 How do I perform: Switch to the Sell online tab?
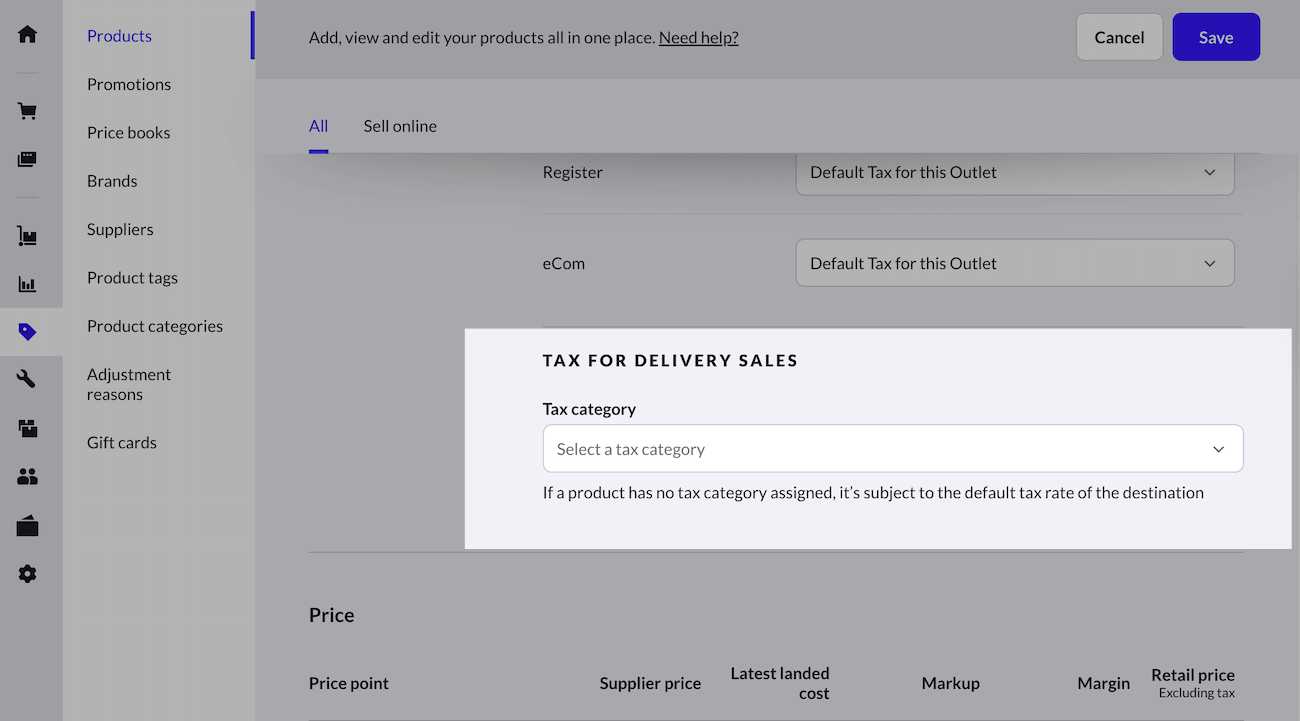pos(400,126)
